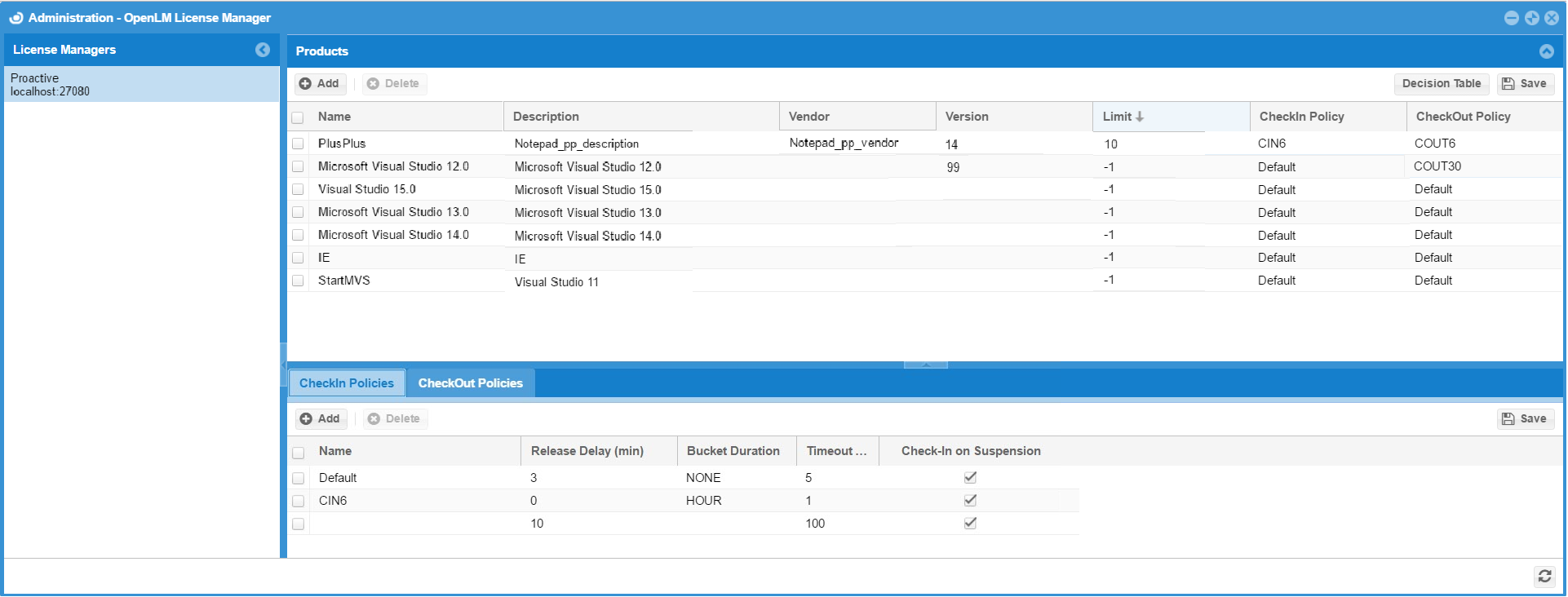Collapse the License Managers panel arrow

(262, 50)
